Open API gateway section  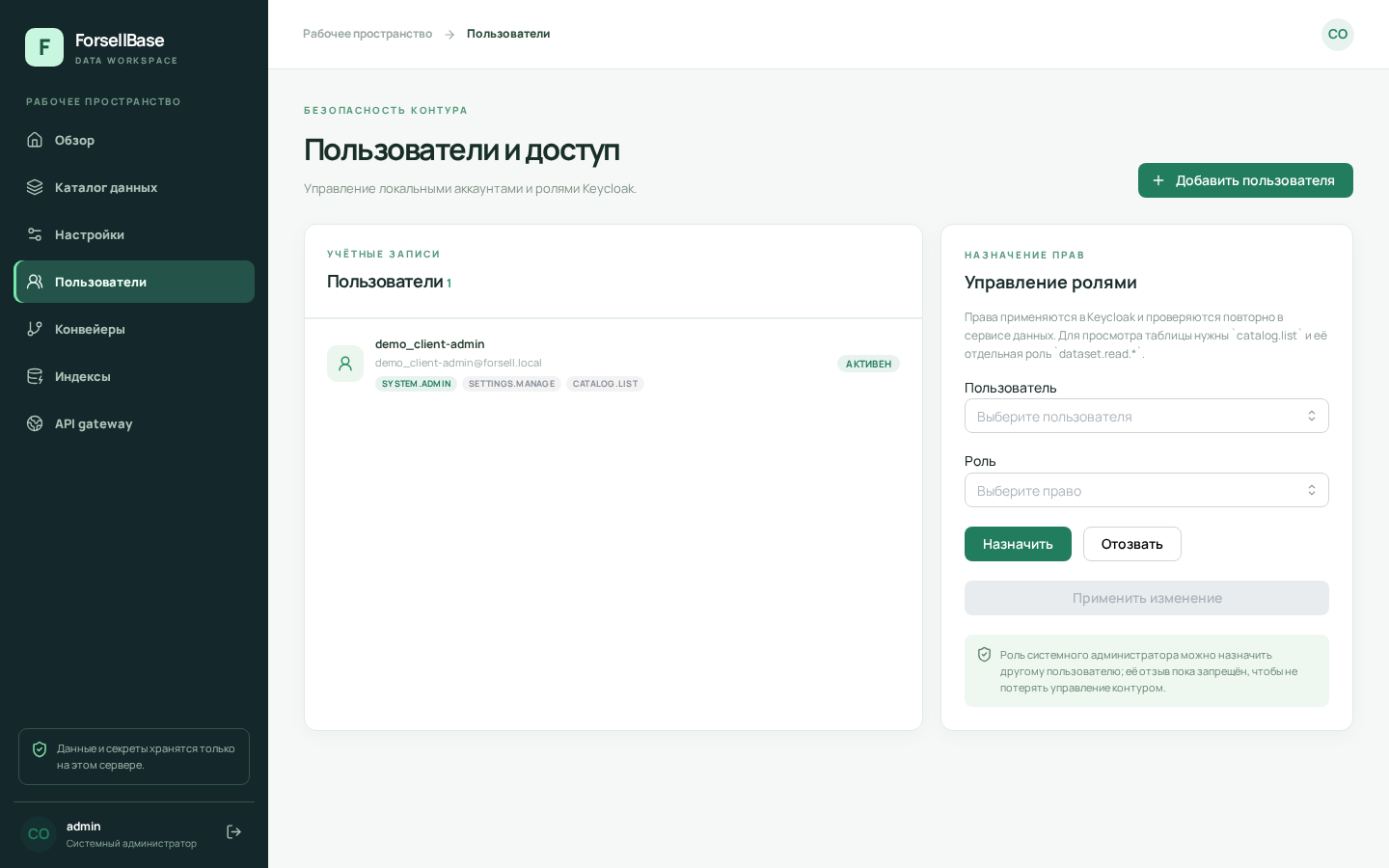point(134,423)
